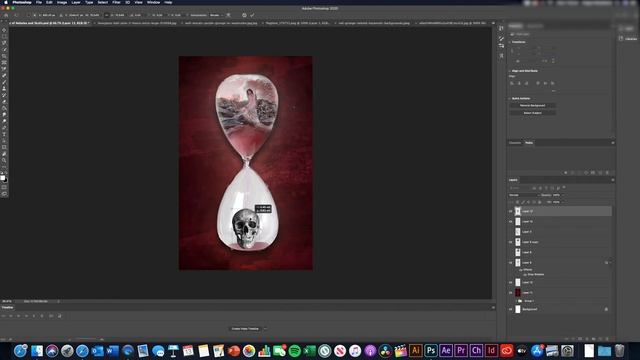The width and height of the screenshot is (640, 360).
Task: Switch to the Paths tab
Action: coord(529,143)
